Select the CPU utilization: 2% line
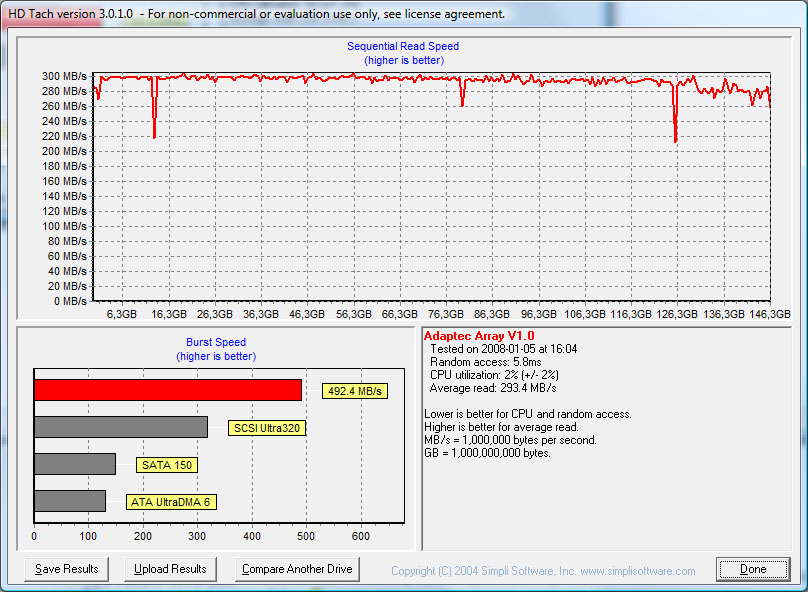Viewport: 808px width, 592px height. pyautogui.click(x=494, y=375)
